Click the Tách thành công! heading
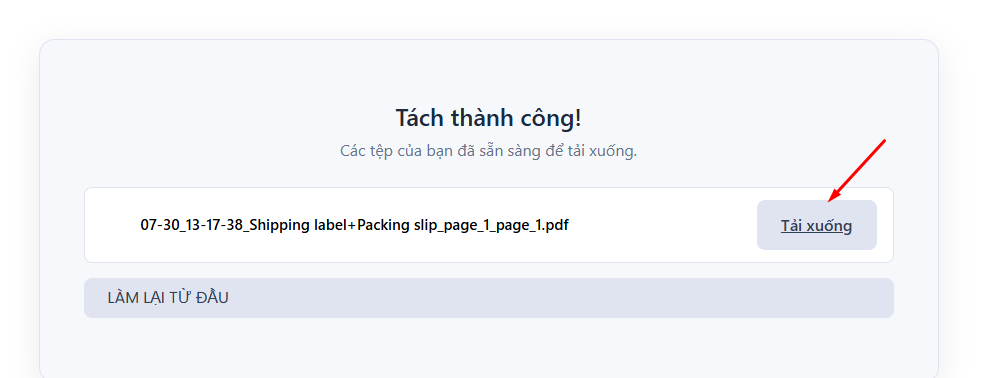 click(x=488, y=118)
